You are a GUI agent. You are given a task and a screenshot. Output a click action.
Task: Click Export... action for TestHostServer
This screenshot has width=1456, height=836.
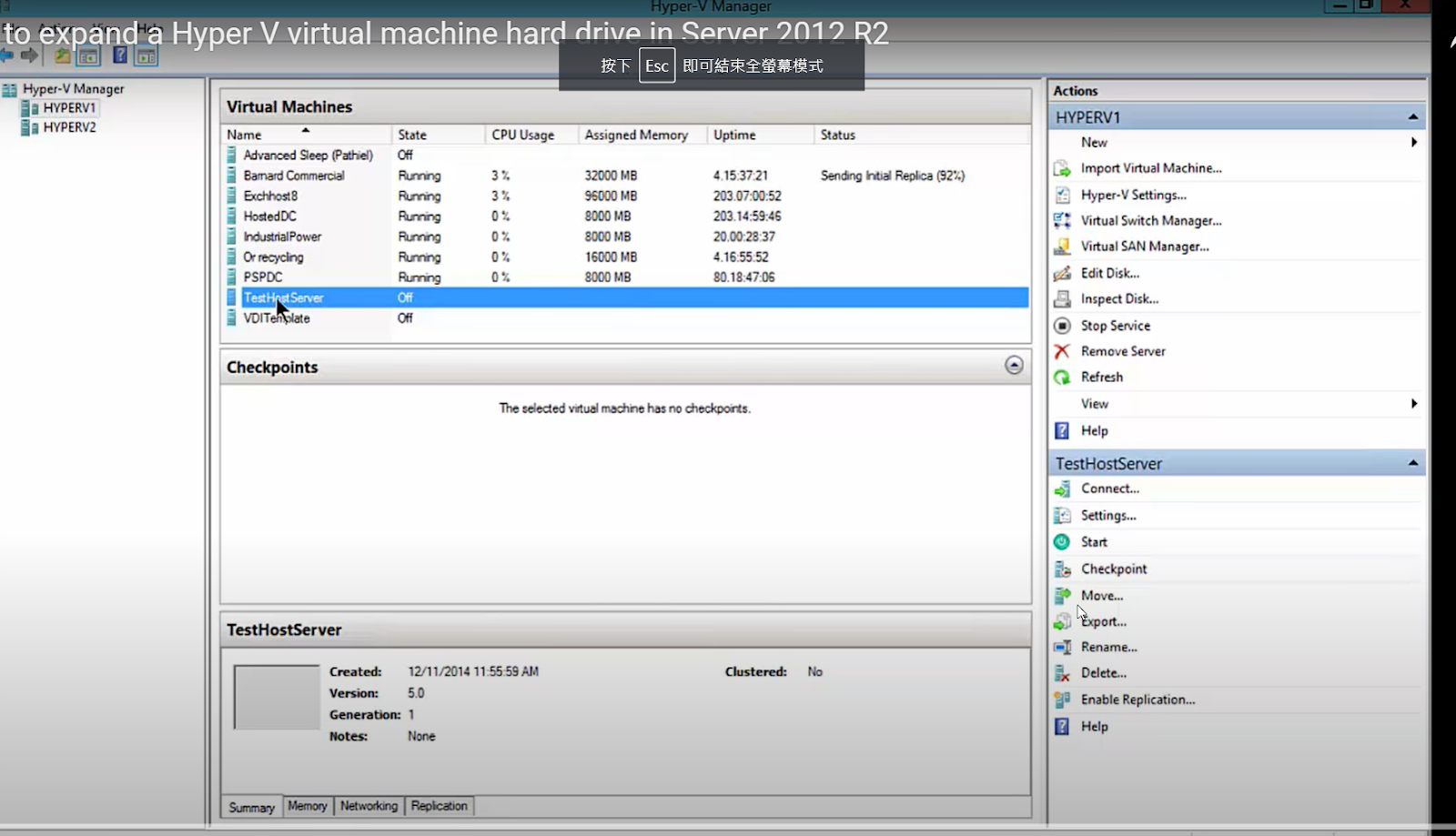pyautogui.click(x=1104, y=621)
